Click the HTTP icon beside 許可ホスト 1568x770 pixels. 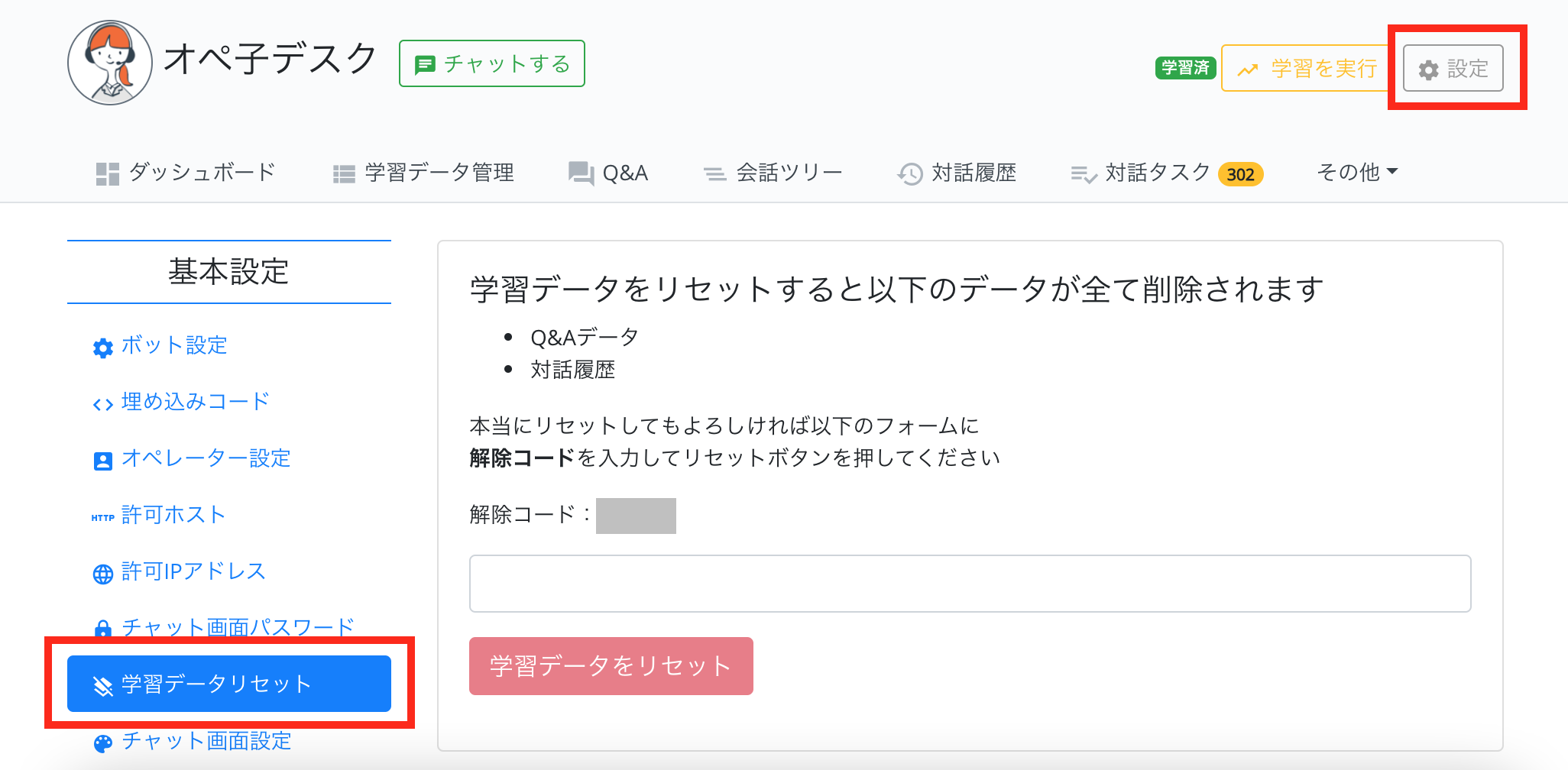pos(103,517)
